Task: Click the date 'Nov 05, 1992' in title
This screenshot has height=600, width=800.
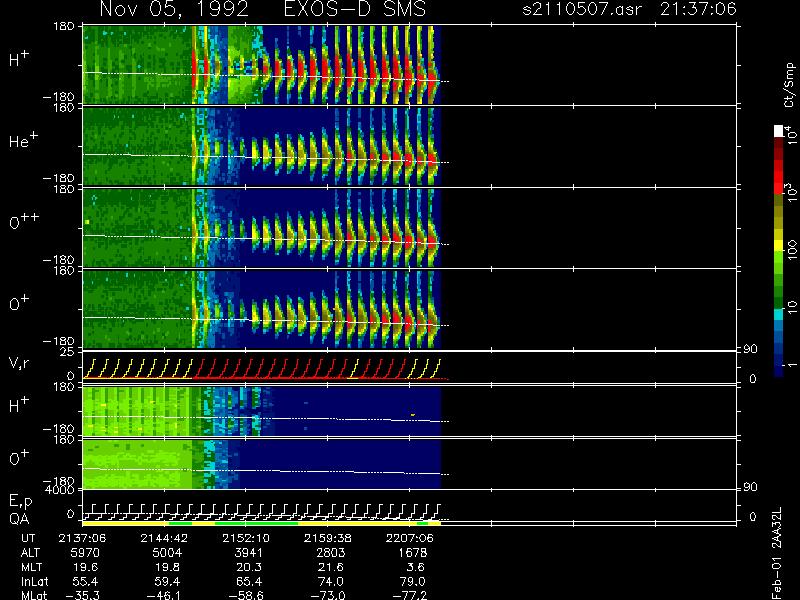Action: click(x=174, y=9)
